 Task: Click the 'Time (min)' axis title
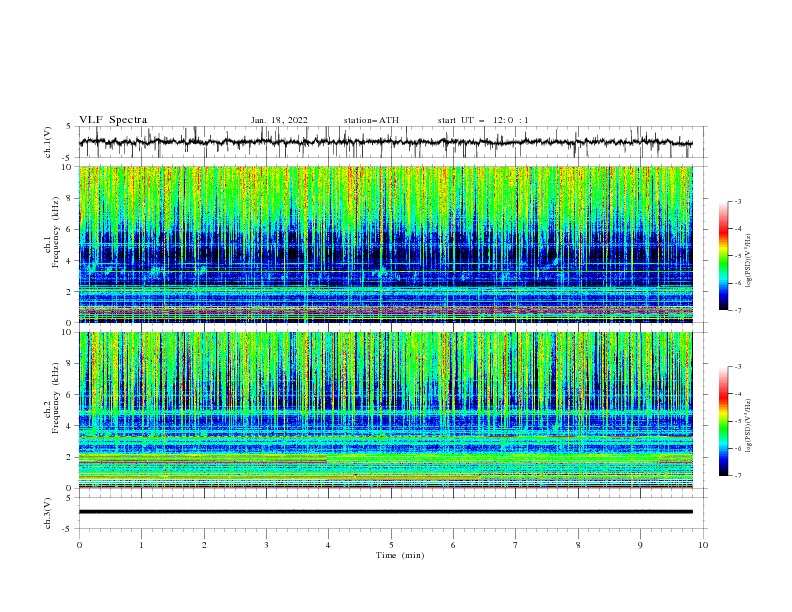[400, 555]
